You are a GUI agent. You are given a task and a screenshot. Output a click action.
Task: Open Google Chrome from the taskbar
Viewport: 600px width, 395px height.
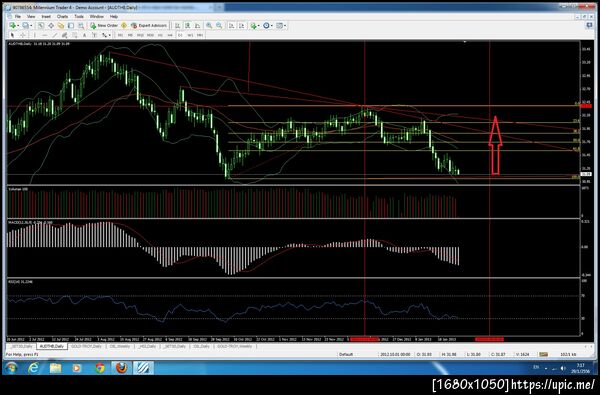(100, 368)
